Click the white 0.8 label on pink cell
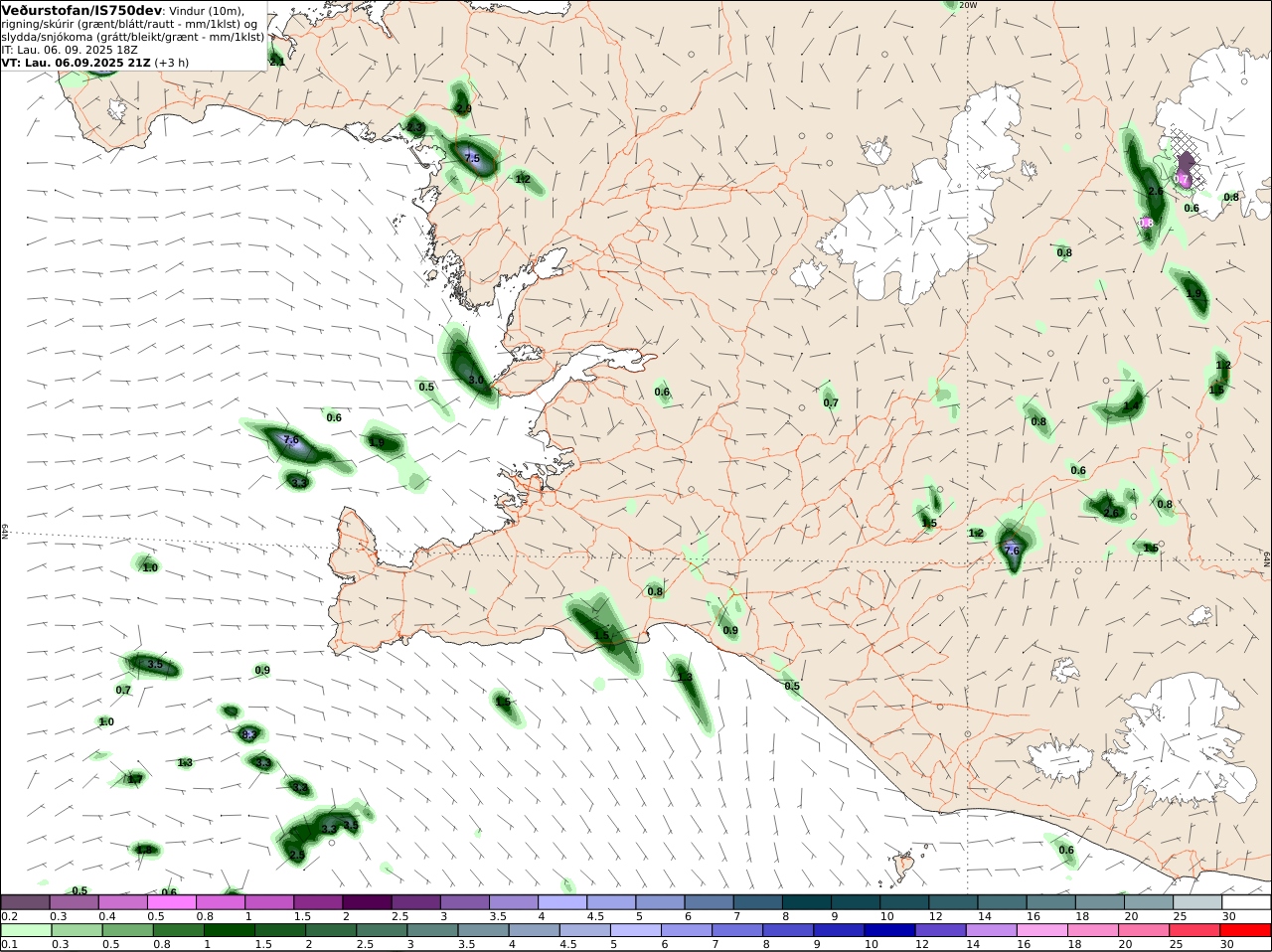The height and width of the screenshot is (952, 1272). [x=1147, y=223]
